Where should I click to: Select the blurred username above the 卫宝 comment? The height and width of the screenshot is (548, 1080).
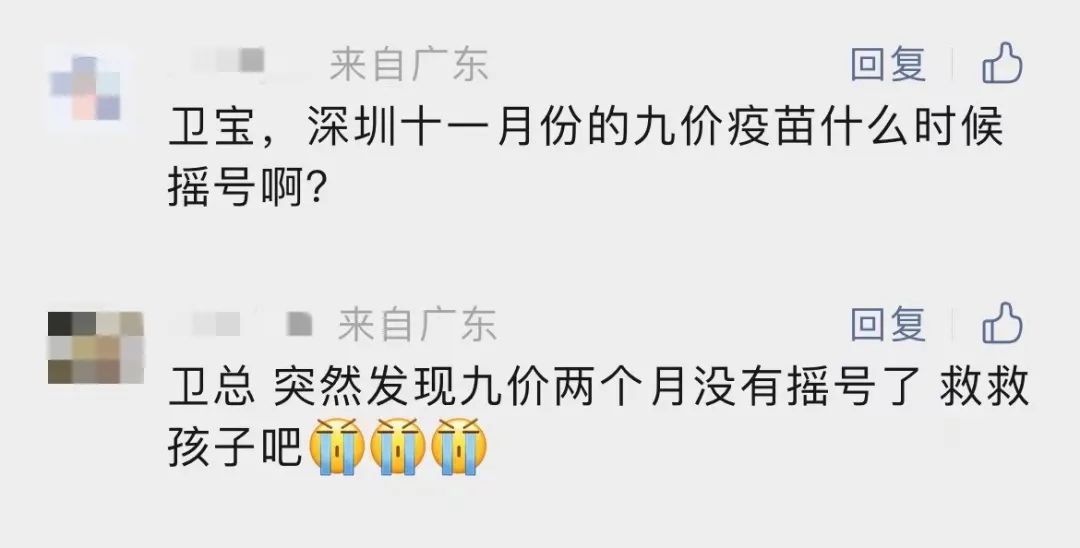click(x=227, y=61)
